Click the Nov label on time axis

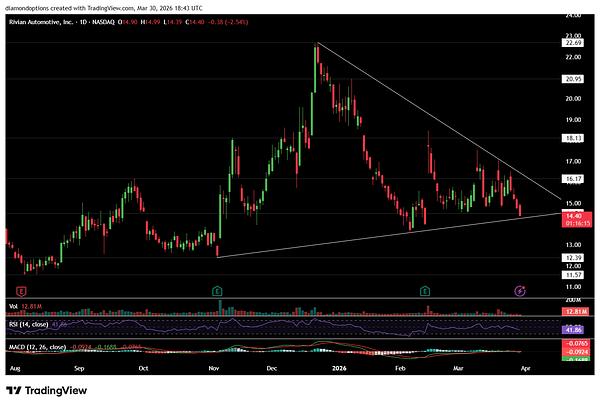tap(214, 368)
